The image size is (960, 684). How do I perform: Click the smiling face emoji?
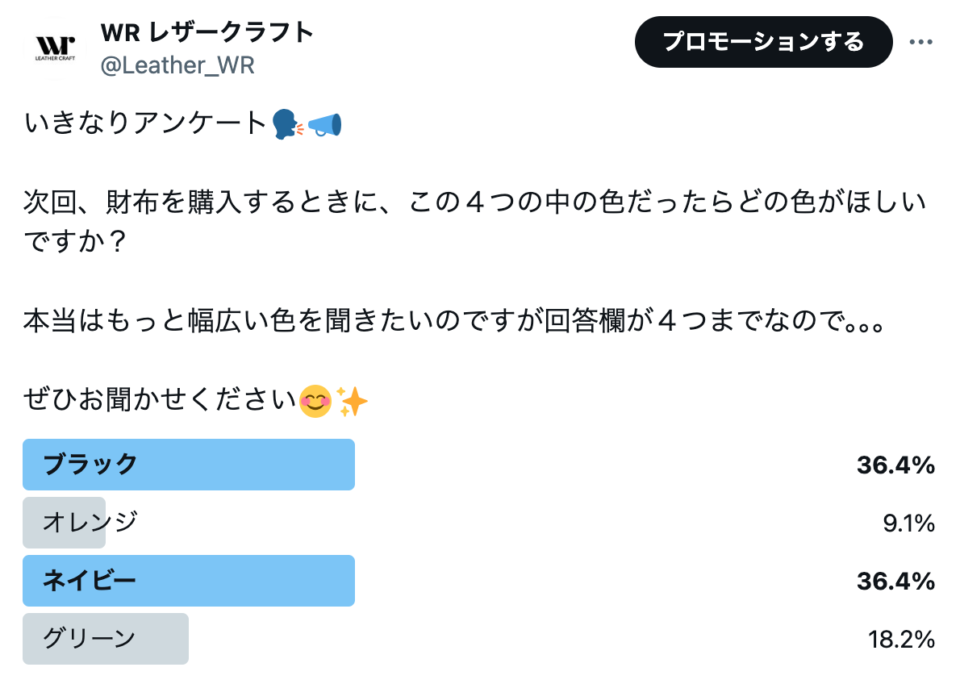coord(316,402)
